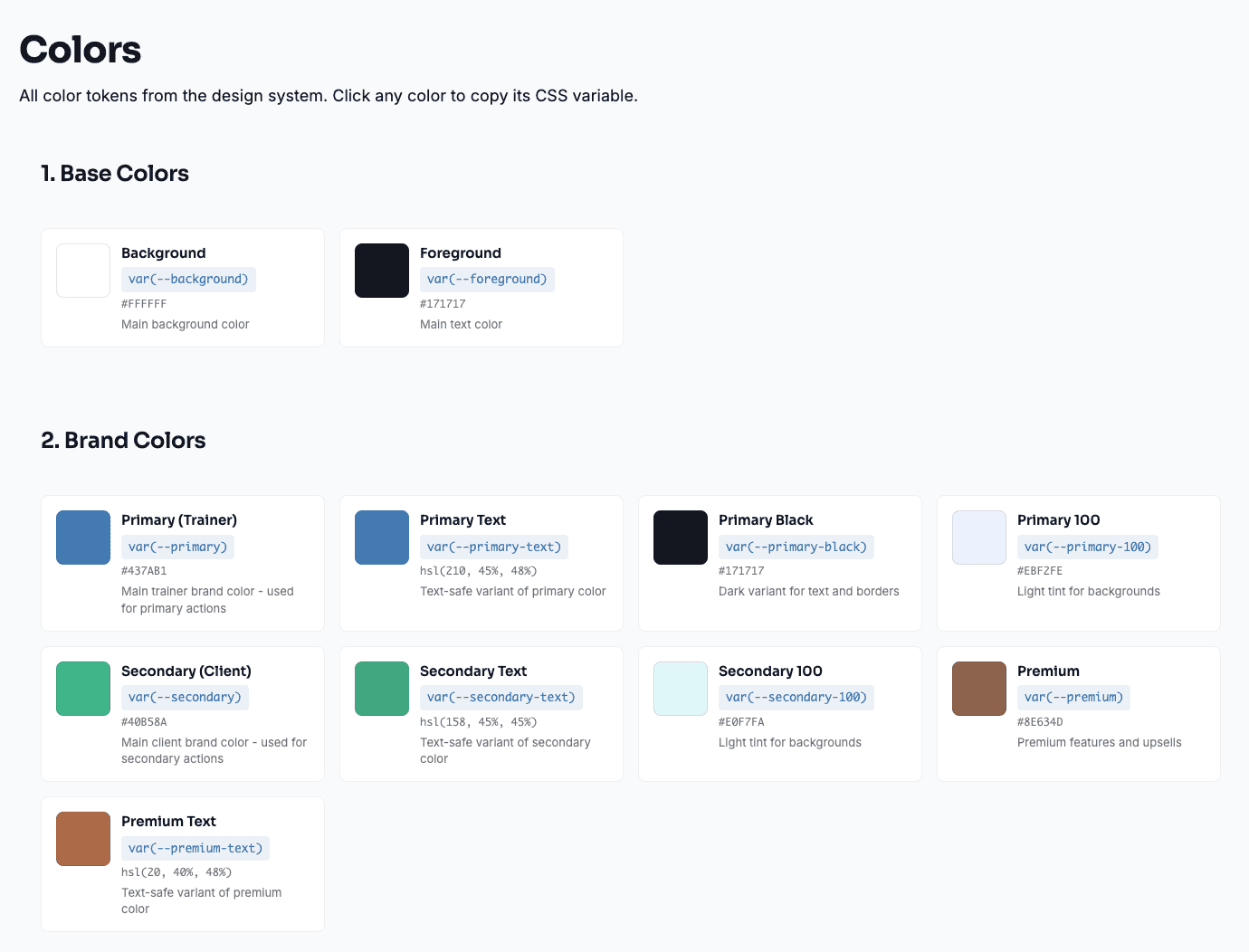Click the hsl(158, 45%, 45%) value
The height and width of the screenshot is (952, 1249).
[x=479, y=722]
